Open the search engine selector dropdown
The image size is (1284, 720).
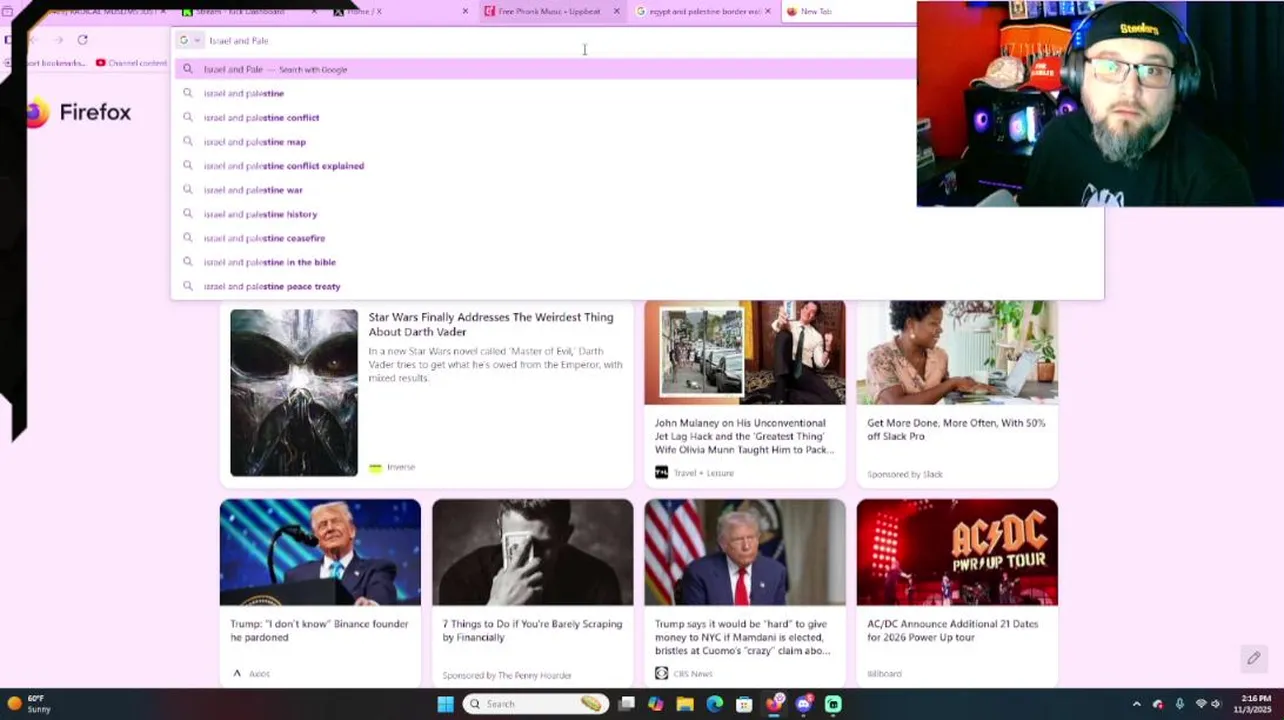coord(189,41)
